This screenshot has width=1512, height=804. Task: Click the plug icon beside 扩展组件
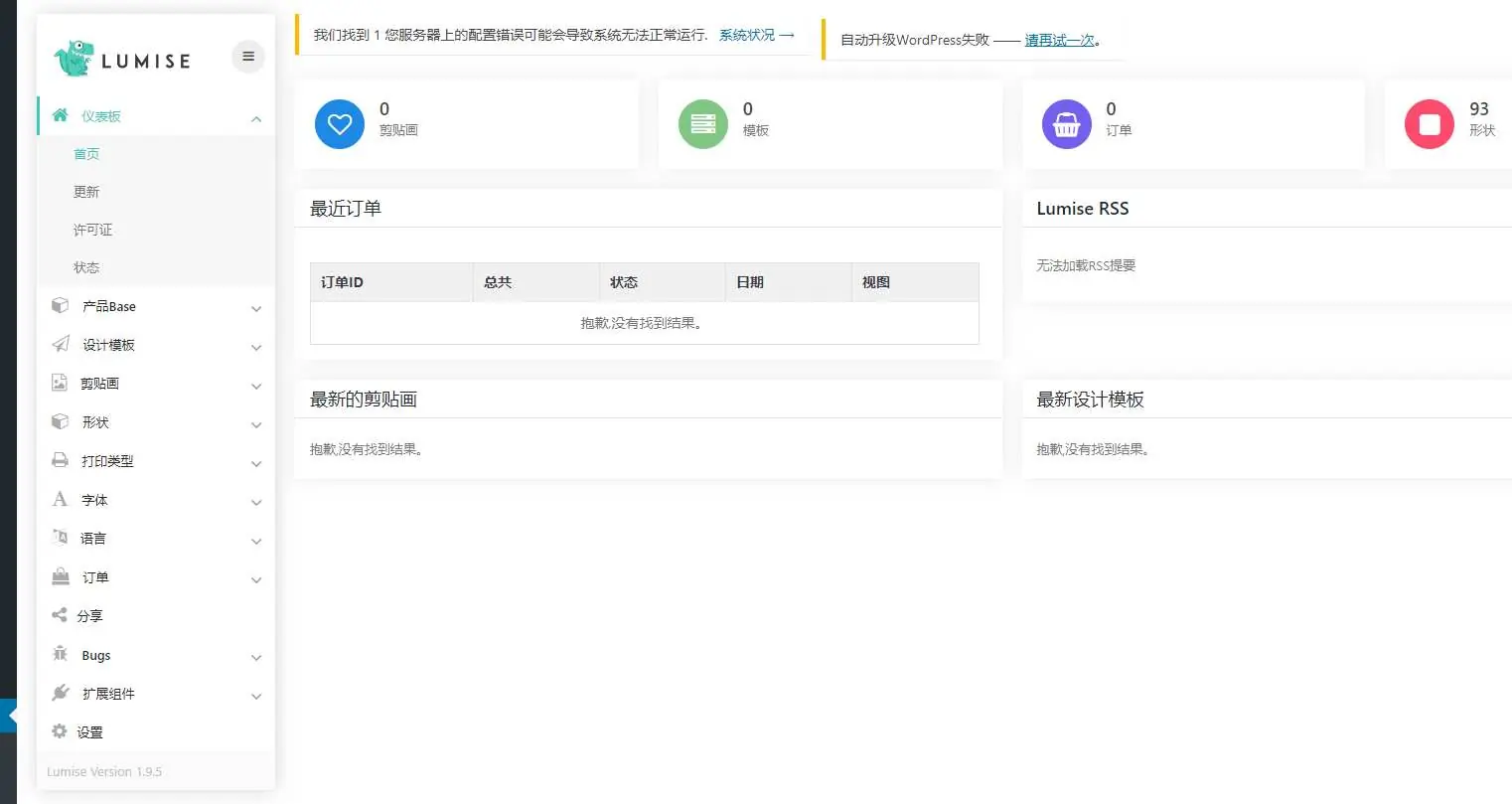(61, 693)
